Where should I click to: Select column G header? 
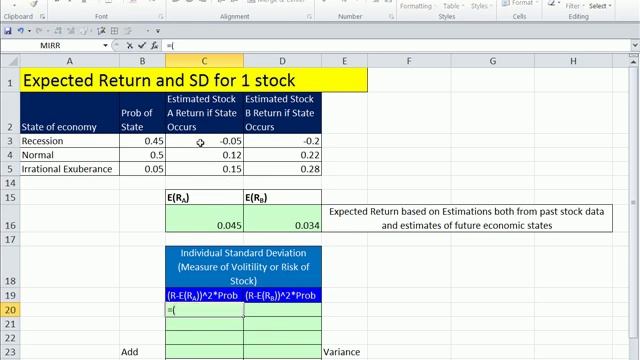pyautogui.click(x=493, y=61)
